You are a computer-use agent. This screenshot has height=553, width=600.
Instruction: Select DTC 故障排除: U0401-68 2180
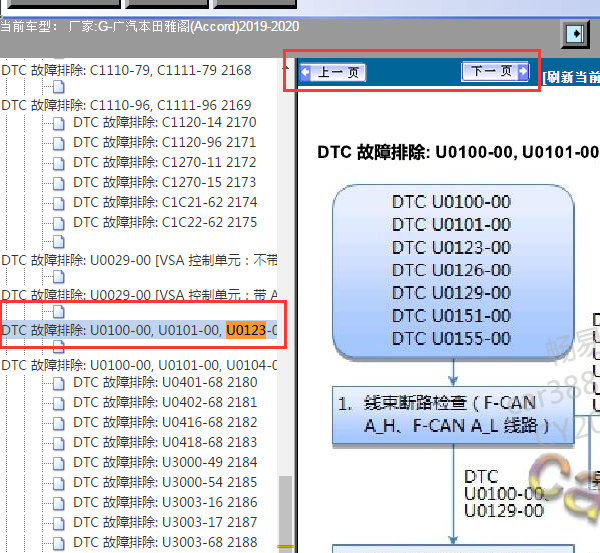click(x=165, y=382)
